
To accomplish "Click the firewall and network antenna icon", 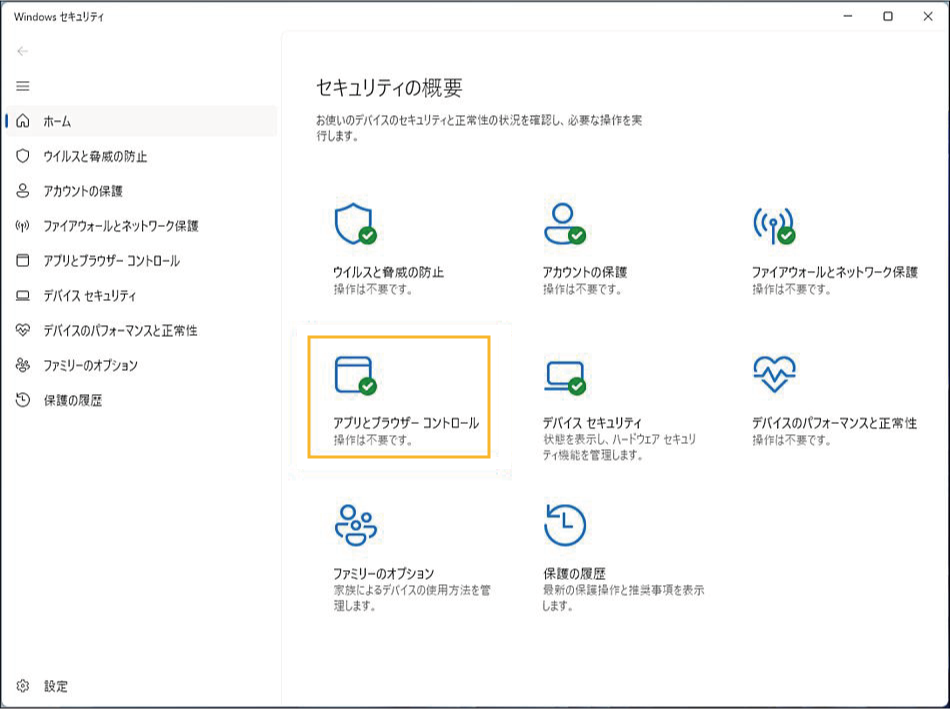I will tap(773, 225).
